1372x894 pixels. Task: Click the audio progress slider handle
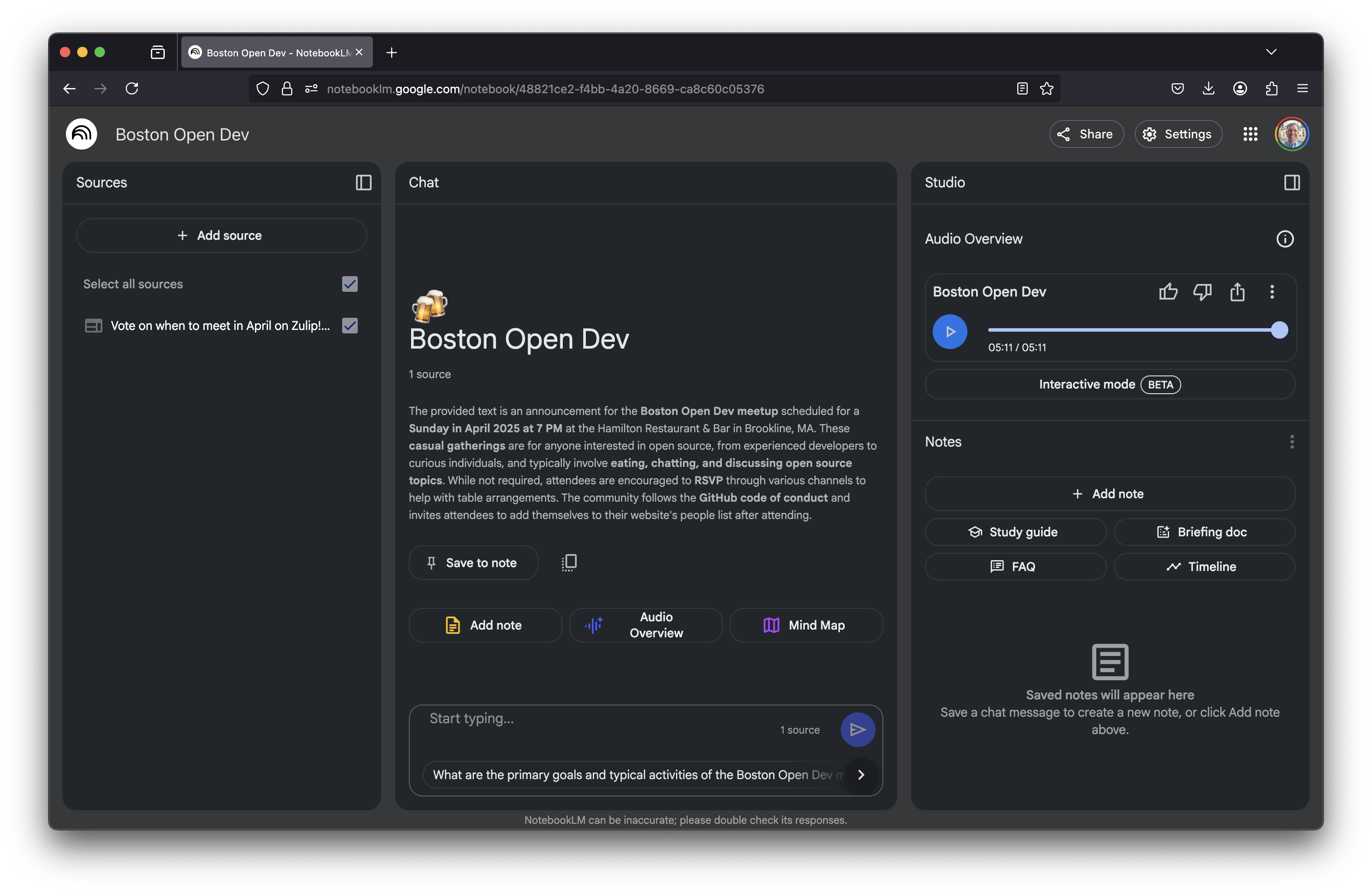point(1279,330)
